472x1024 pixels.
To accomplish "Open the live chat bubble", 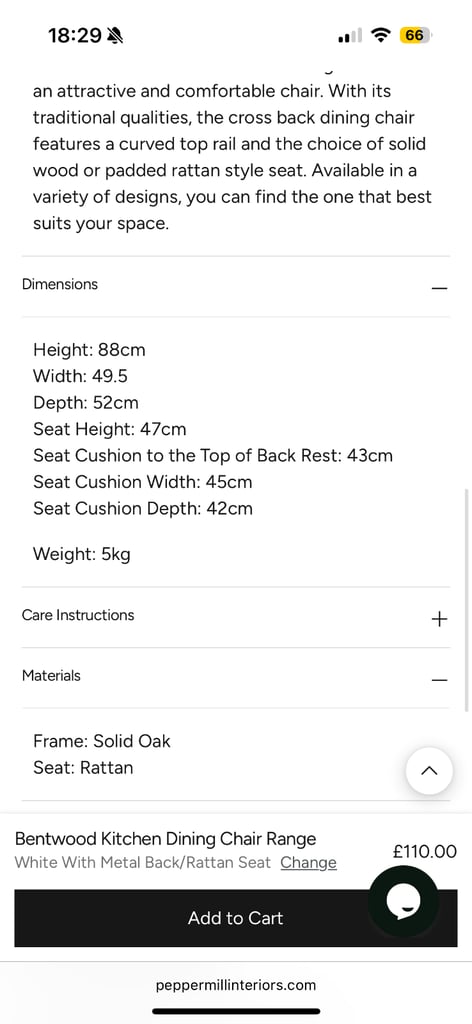I will point(402,901).
